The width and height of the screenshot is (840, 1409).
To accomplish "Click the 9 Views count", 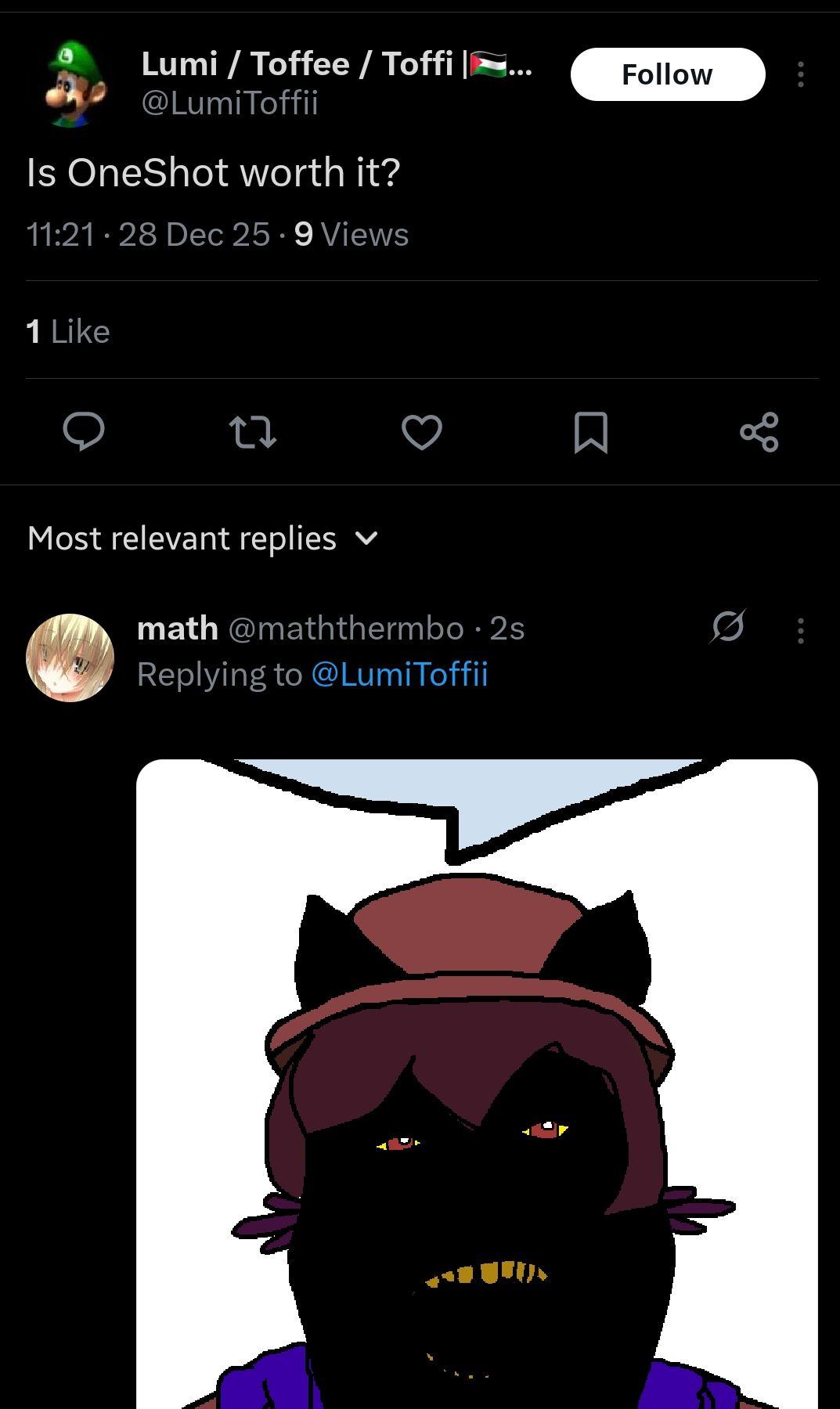I will (352, 234).
